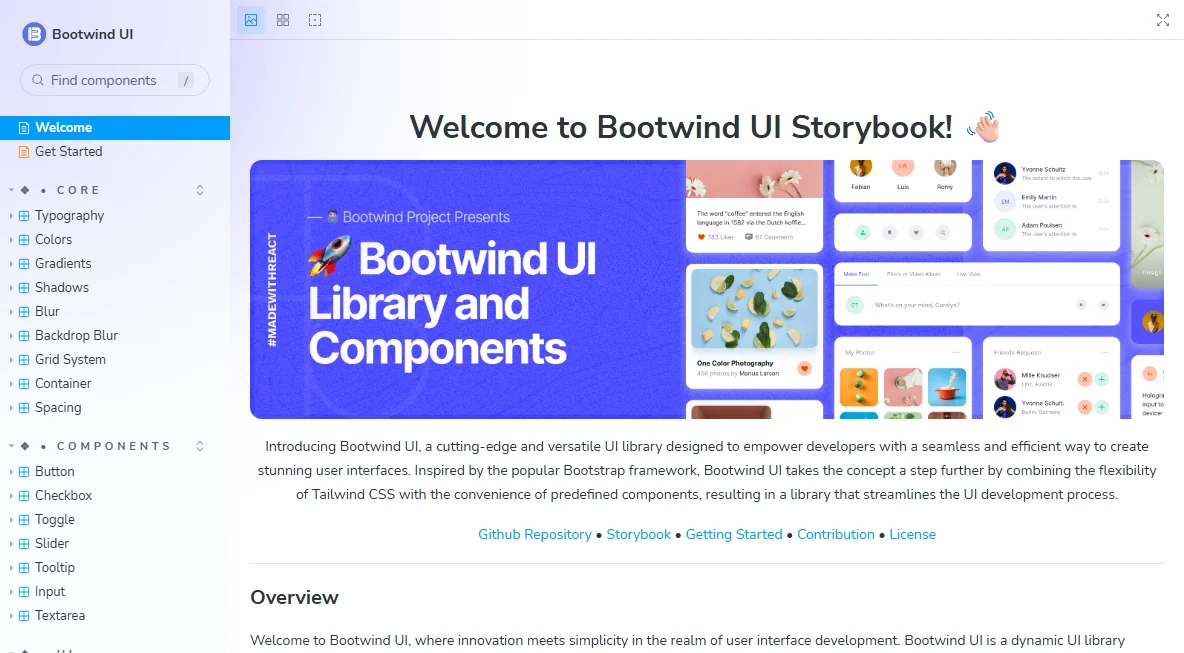Click the Get Started document icon
This screenshot has width=1184, height=653.
(24, 152)
